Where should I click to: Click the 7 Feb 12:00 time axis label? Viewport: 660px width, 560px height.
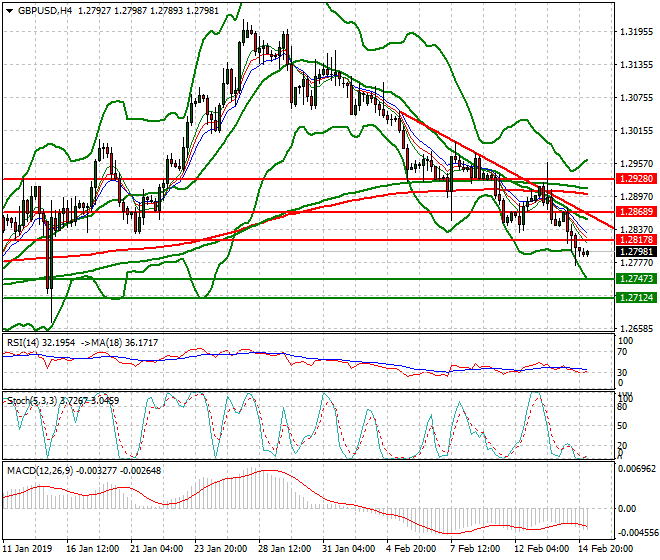[475, 549]
